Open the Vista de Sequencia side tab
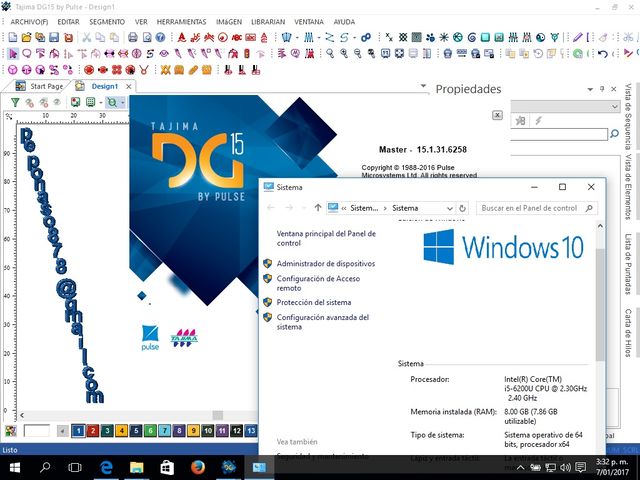The height and width of the screenshot is (480, 640). (628, 116)
